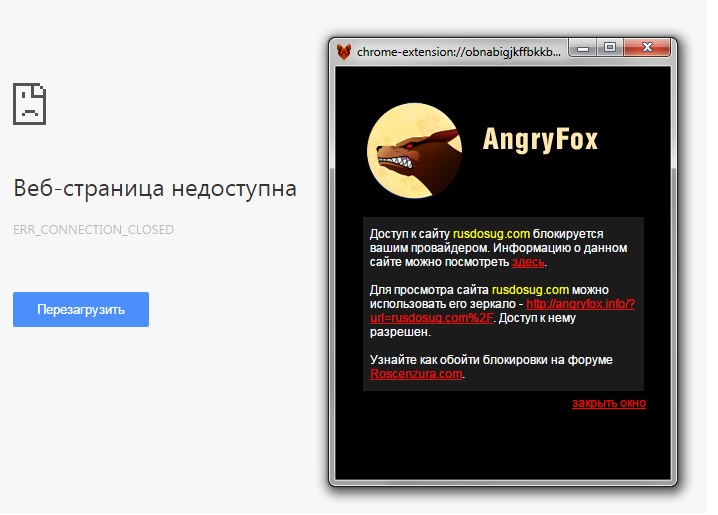Close the popup with the red X

pos(647,48)
